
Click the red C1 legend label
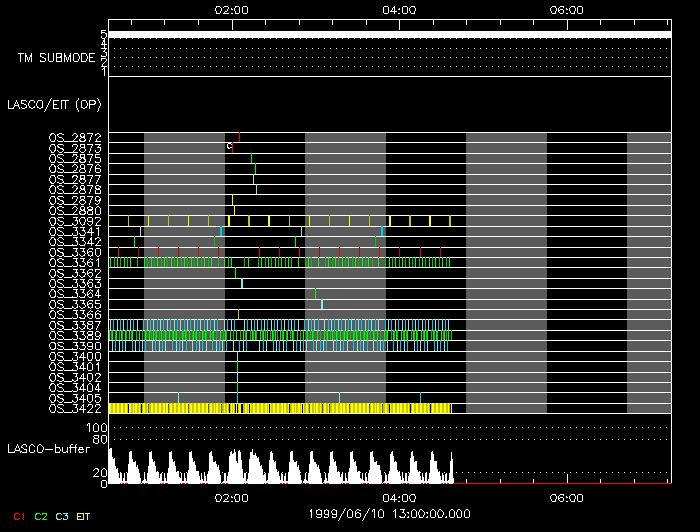(18, 516)
